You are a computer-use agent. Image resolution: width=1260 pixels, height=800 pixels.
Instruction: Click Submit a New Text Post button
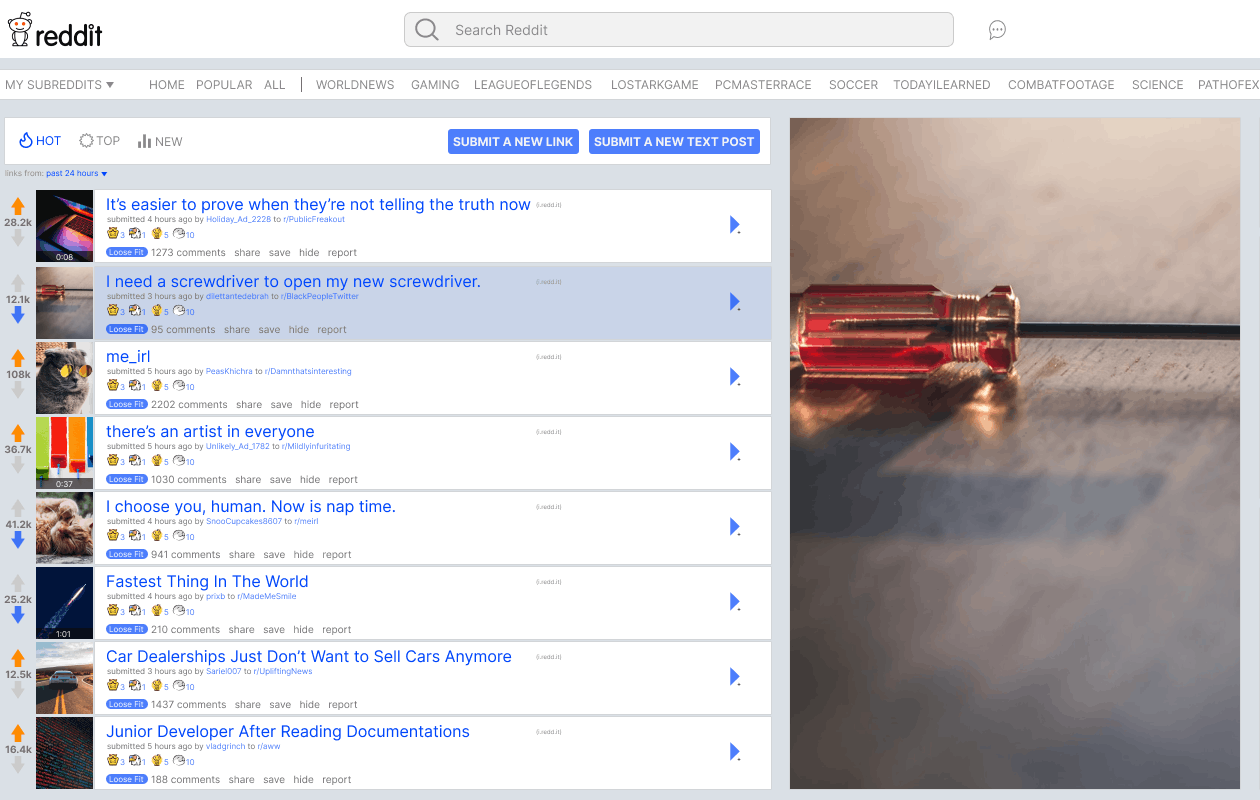674,142
